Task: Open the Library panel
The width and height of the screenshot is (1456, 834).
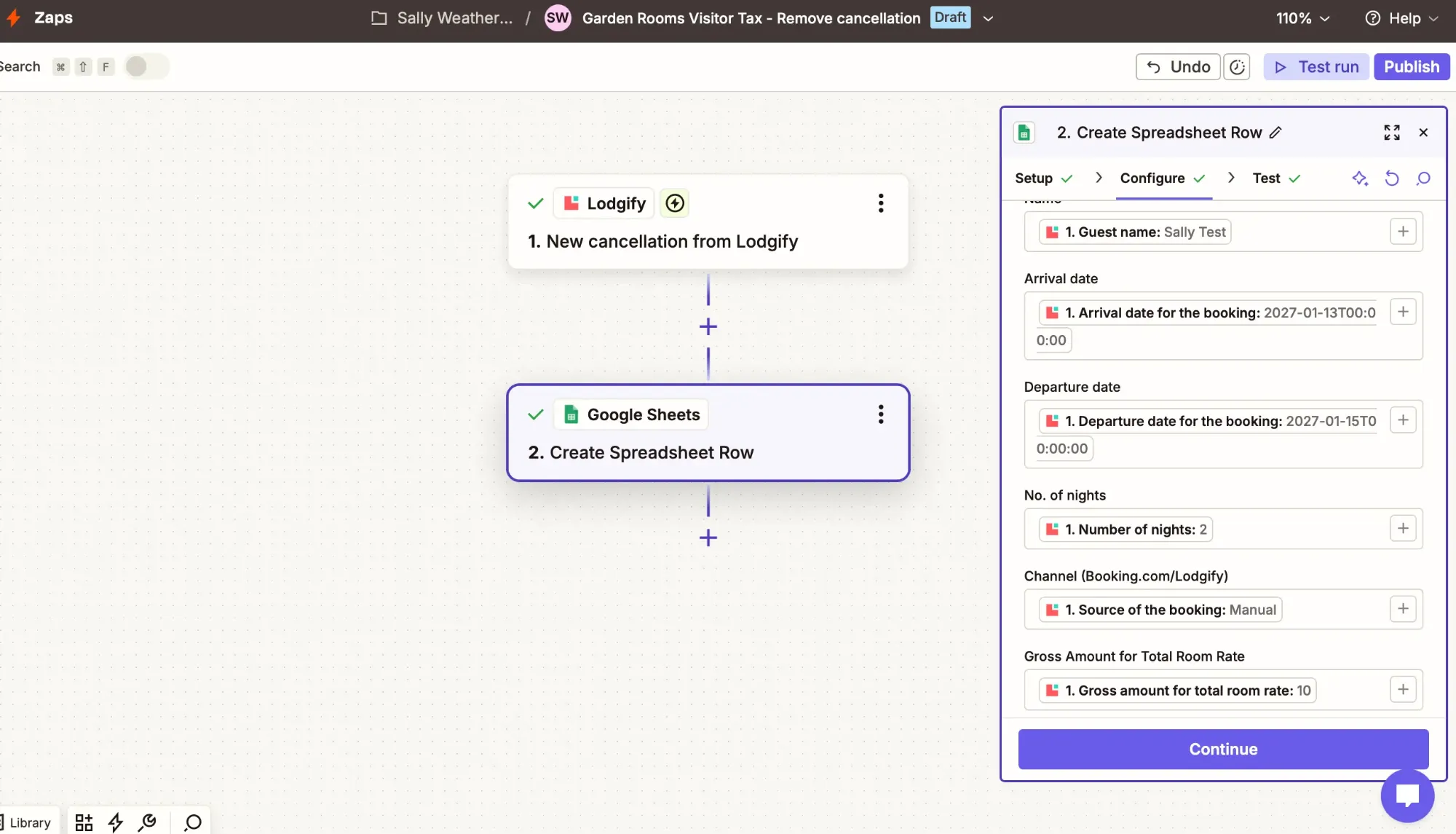Action: pos(26,822)
